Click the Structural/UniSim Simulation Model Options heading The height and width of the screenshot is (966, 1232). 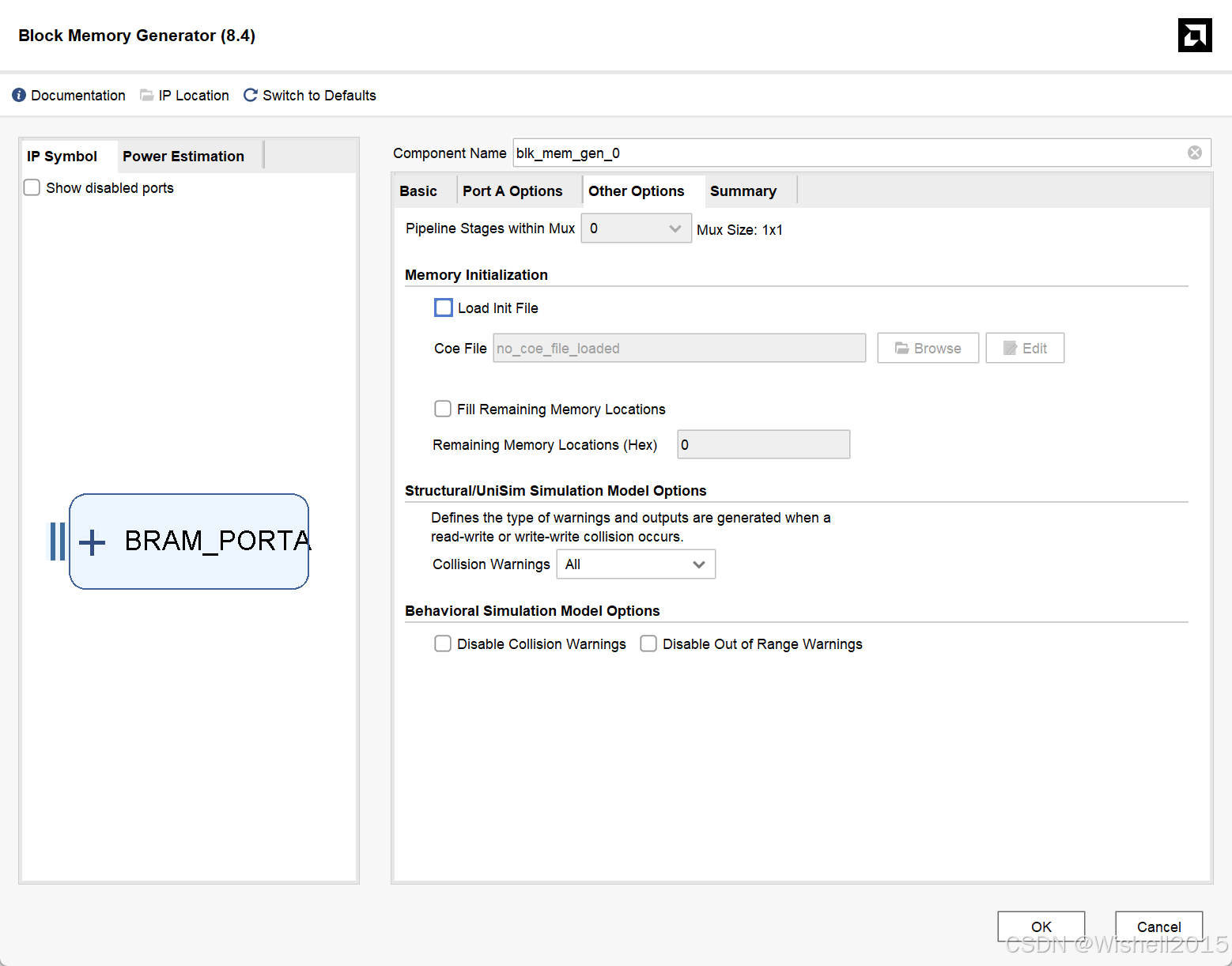556,491
